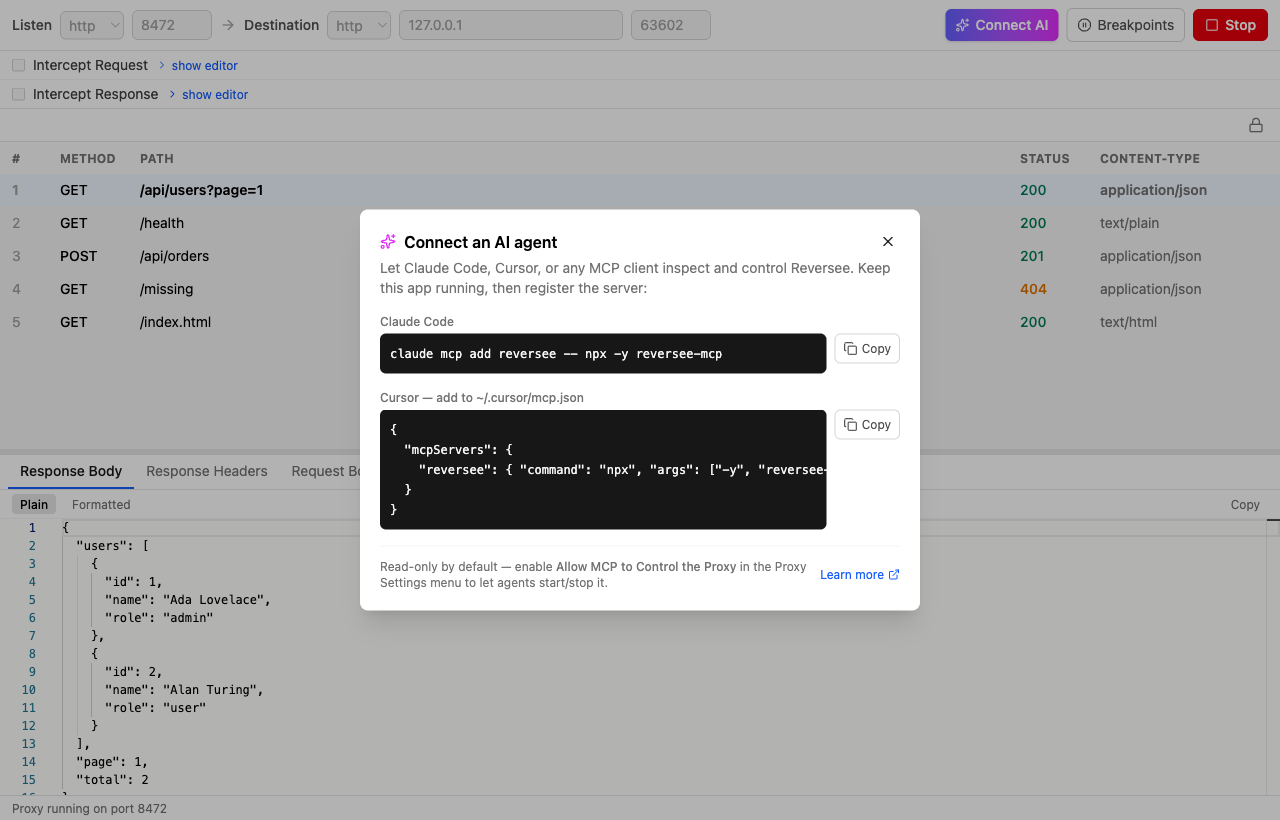Screen dimensions: 1280x820
Task: Open the Learn more link
Action: [860, 575]
